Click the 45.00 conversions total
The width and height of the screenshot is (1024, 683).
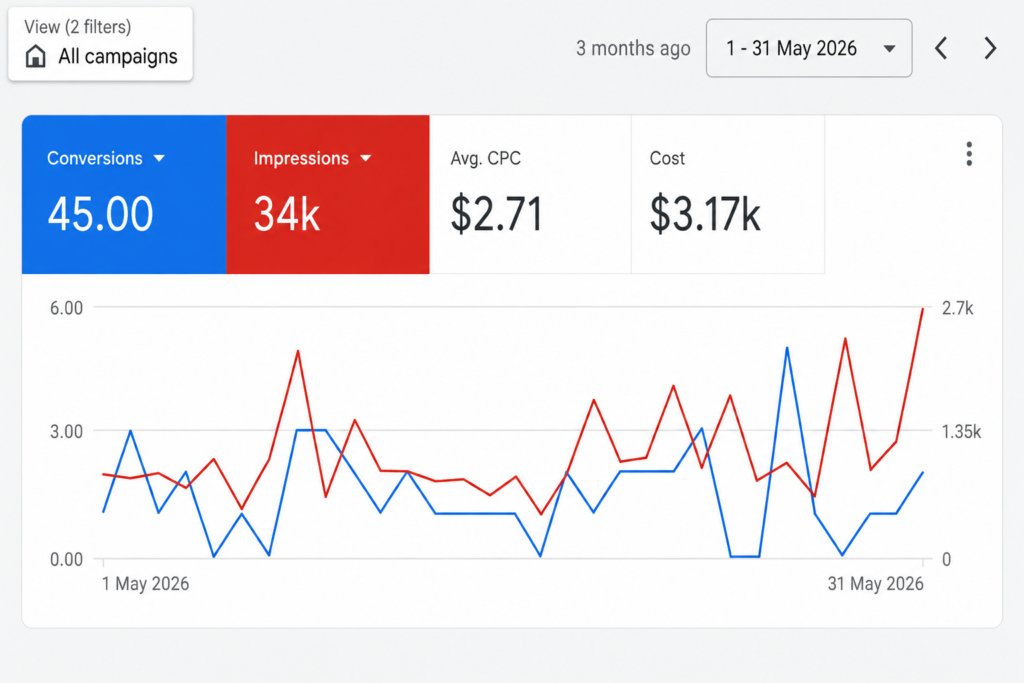101,214
